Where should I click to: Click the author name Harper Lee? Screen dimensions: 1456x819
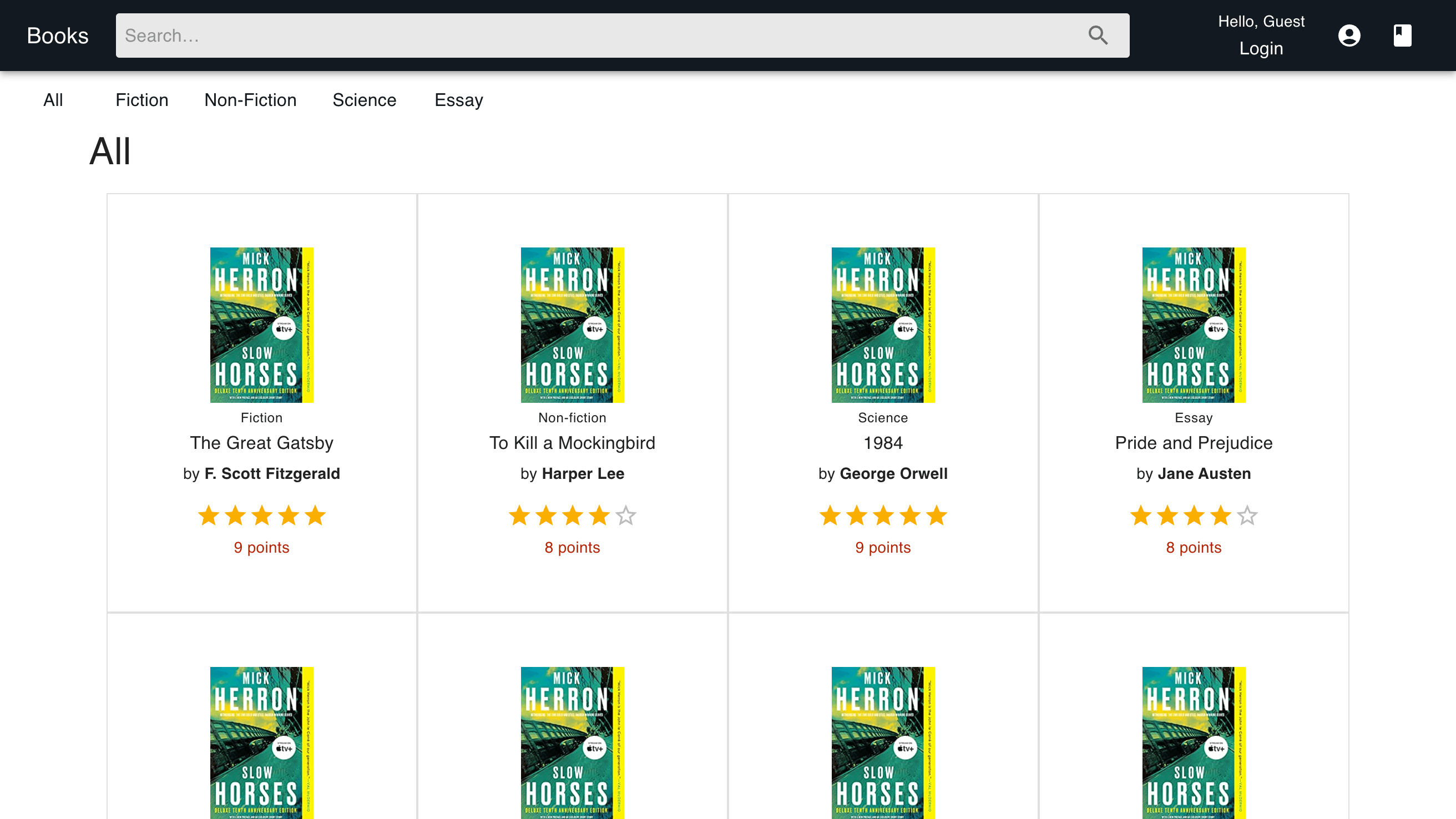[x=583, y=474]
